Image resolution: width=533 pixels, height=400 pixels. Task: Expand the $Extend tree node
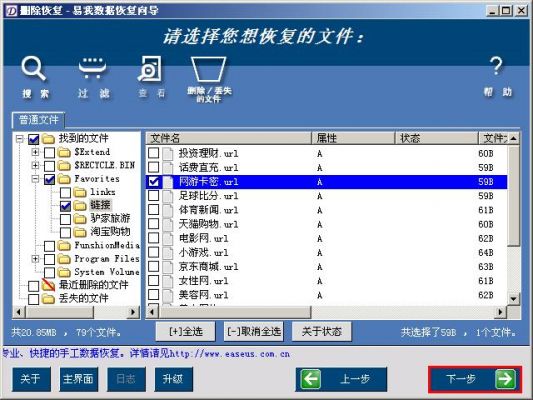click(x=35, y=152)
